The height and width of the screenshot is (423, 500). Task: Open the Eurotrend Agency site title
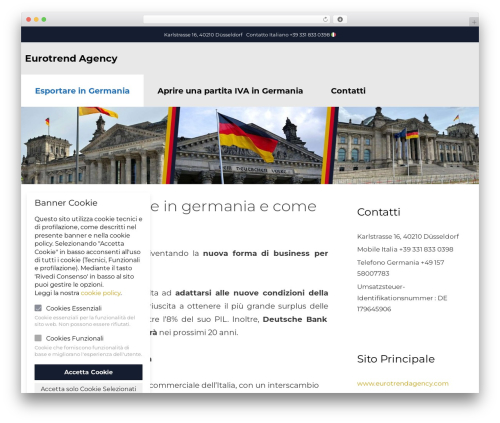[x=71, y=58]
